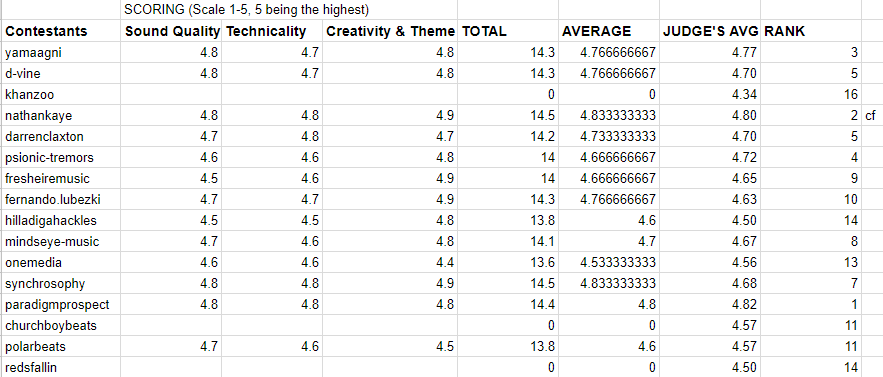Screen dimensions: 883x377
Task: Select the 'Contestants' header cell
Action: click(x=61, y=31)
